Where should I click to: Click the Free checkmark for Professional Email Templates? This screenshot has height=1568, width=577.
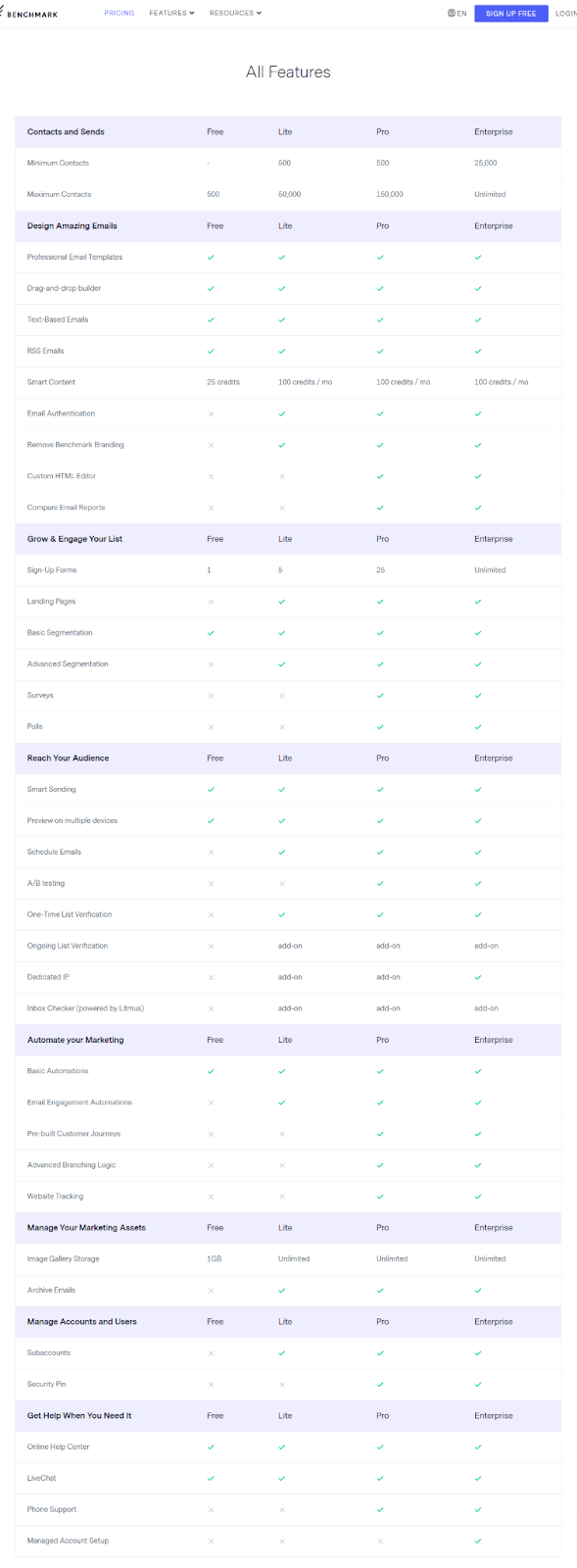[211, 257]
